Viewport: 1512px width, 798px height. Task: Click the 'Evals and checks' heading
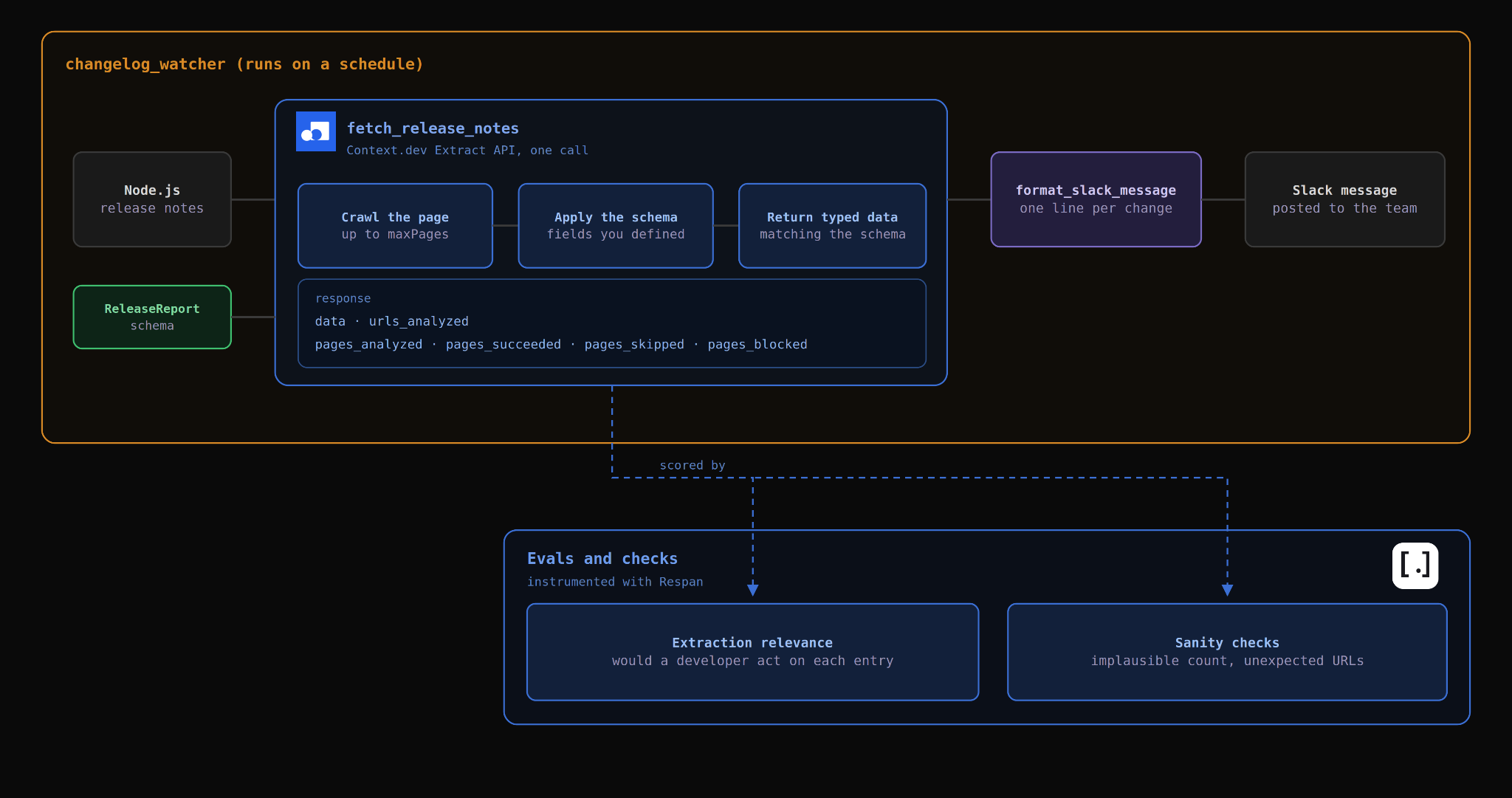point(602,559)
